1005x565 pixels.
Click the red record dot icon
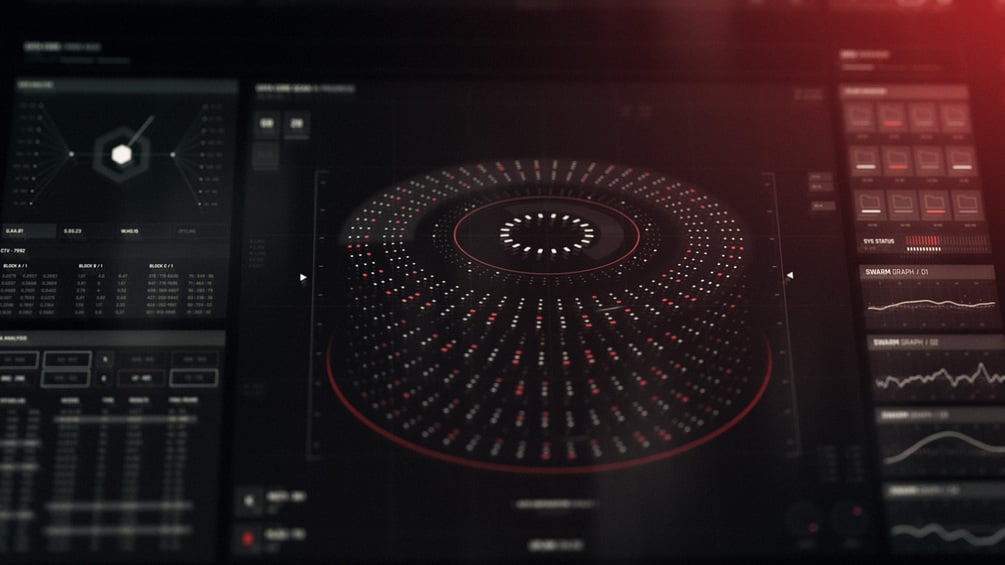coord(248,539)
